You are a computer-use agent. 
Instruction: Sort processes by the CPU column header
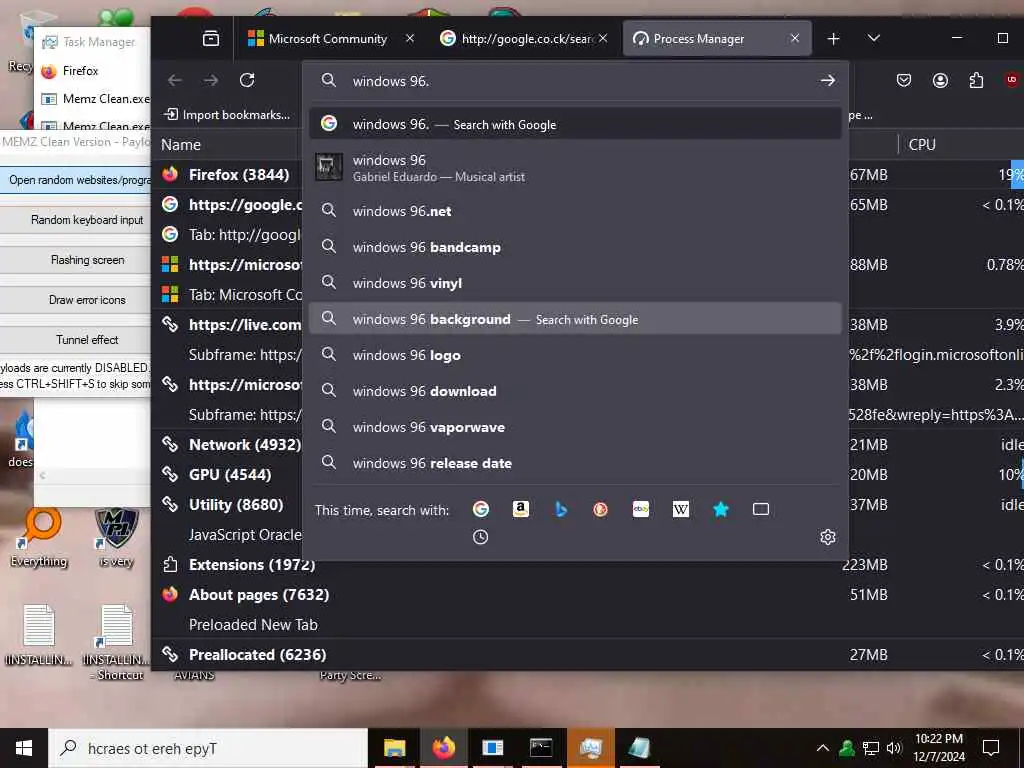tap(922, 144)
